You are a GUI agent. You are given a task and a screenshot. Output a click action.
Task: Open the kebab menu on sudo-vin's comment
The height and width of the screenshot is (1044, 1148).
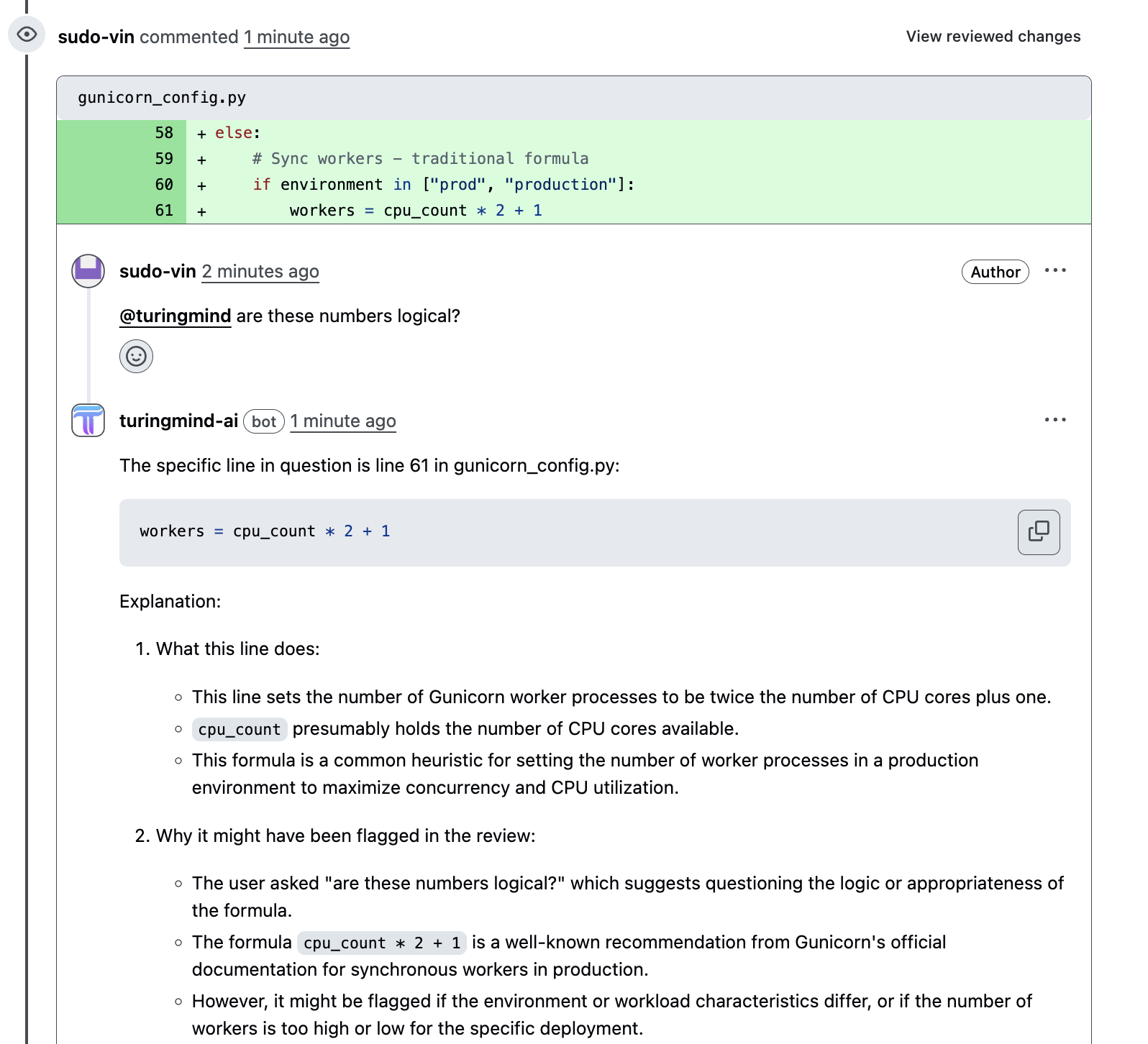(x=1054, y=270)
